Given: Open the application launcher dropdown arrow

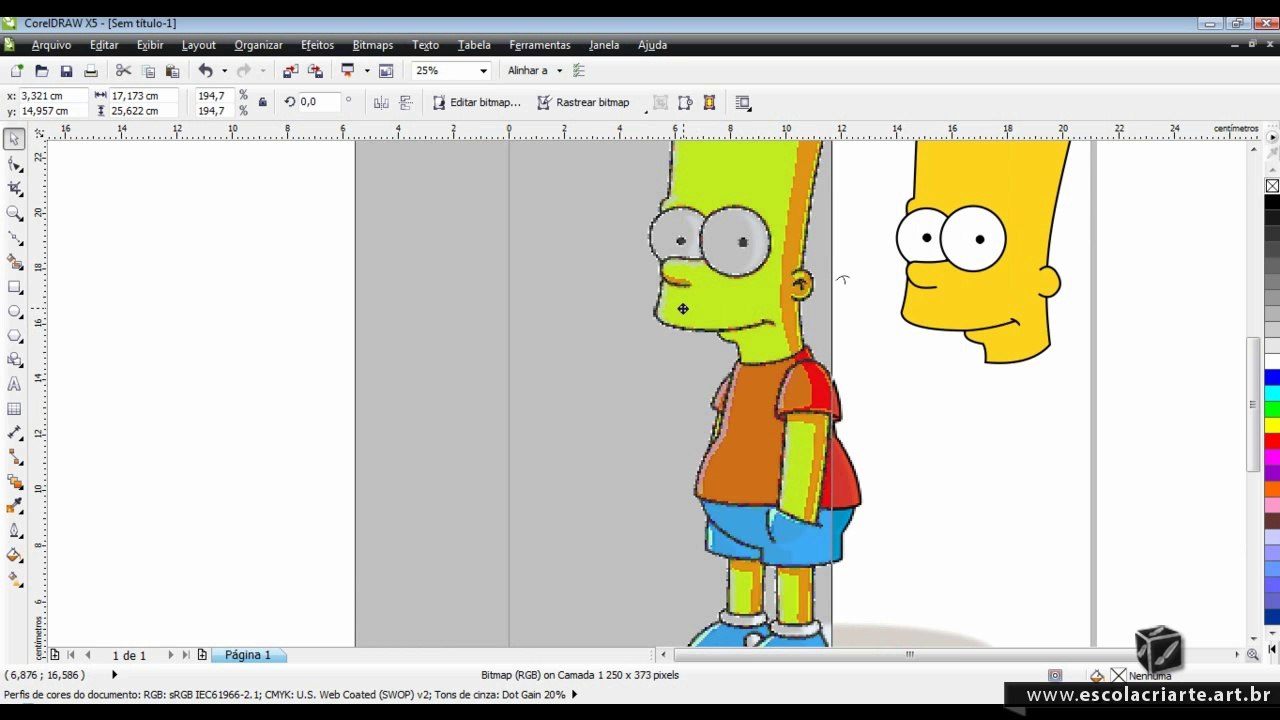Looking at the screenshot, I should (x=367, y=71).
